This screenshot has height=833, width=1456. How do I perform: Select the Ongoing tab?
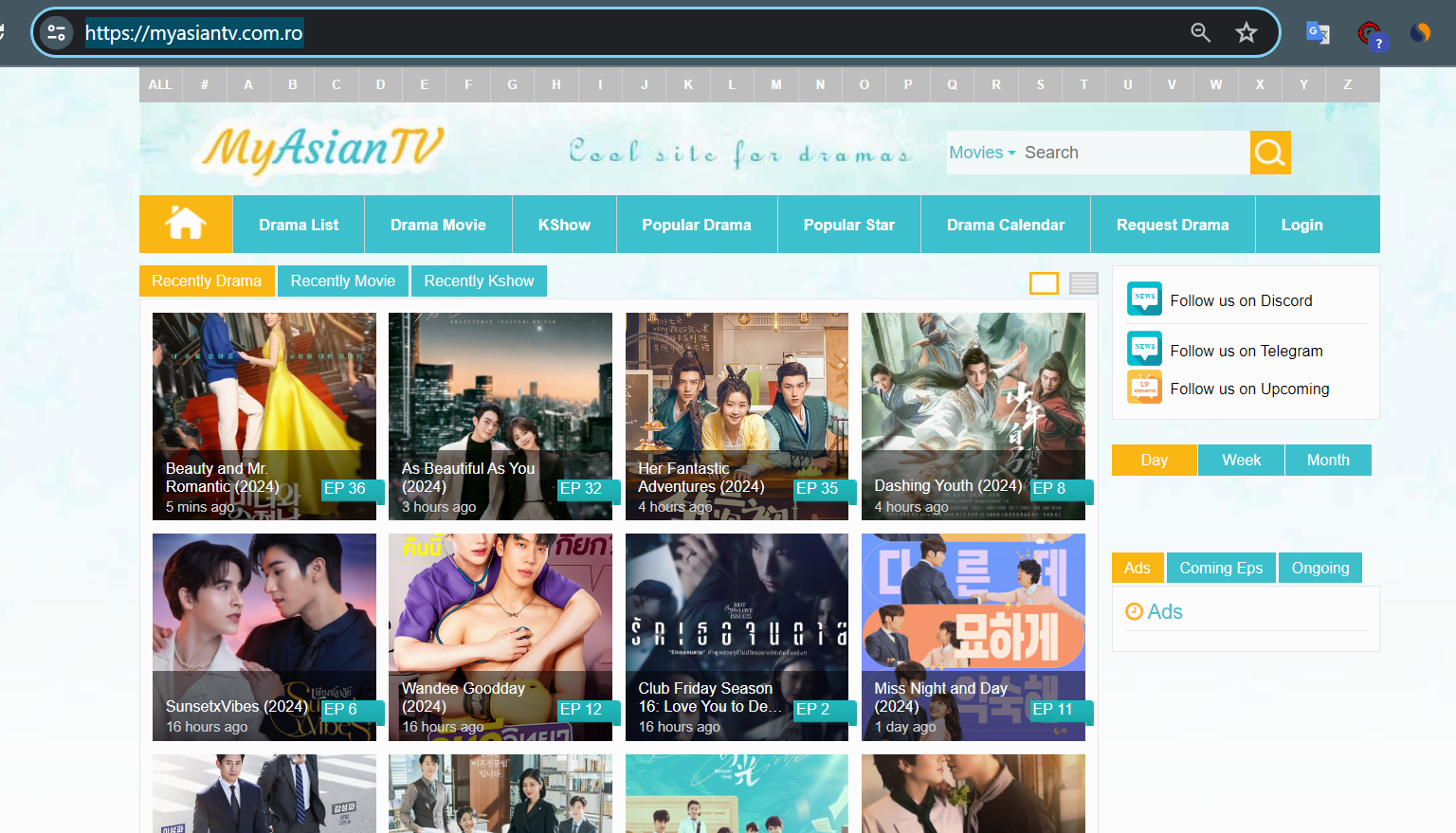1320,568
